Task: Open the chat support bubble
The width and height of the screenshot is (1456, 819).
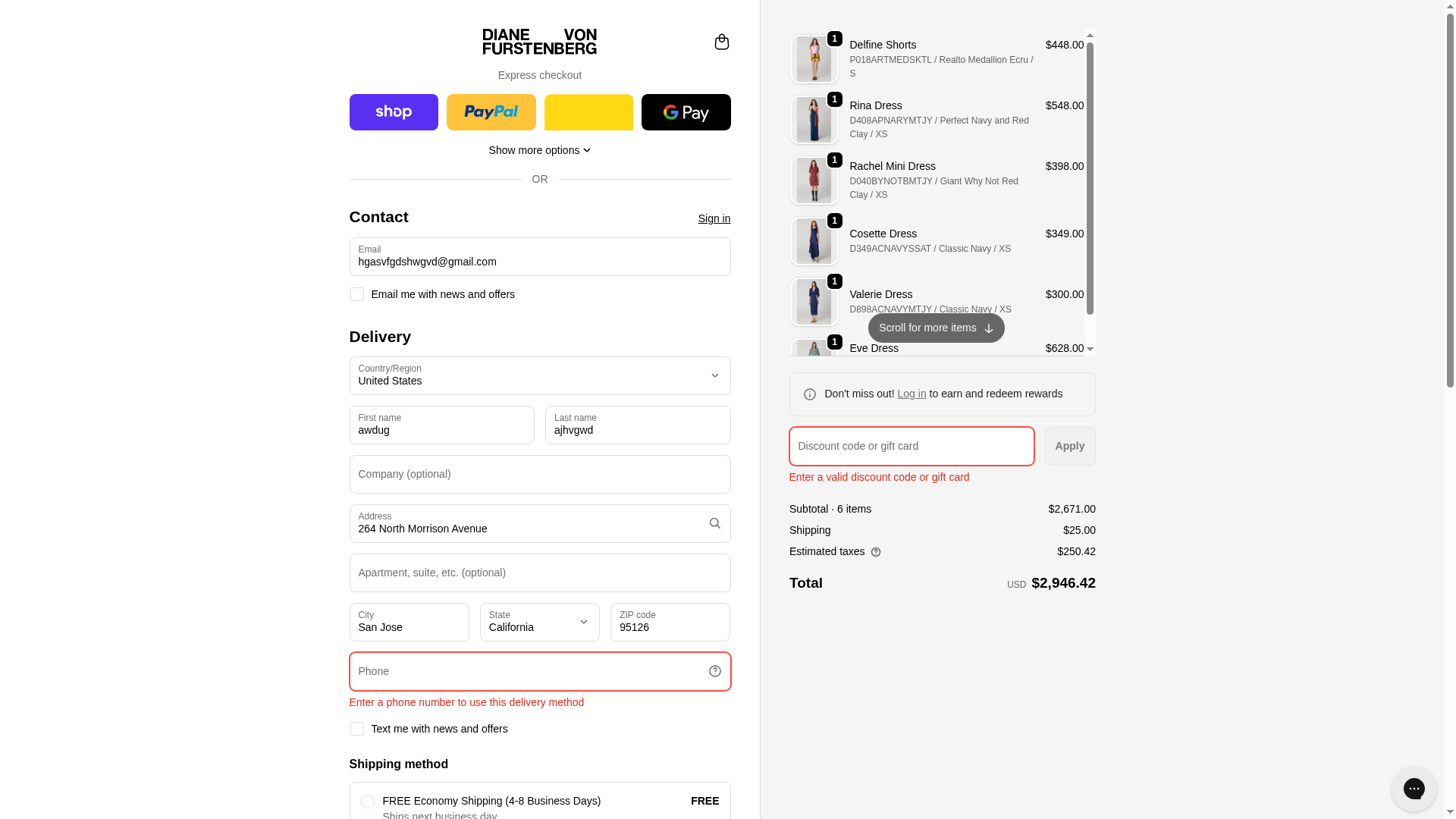Action: 1414,789
